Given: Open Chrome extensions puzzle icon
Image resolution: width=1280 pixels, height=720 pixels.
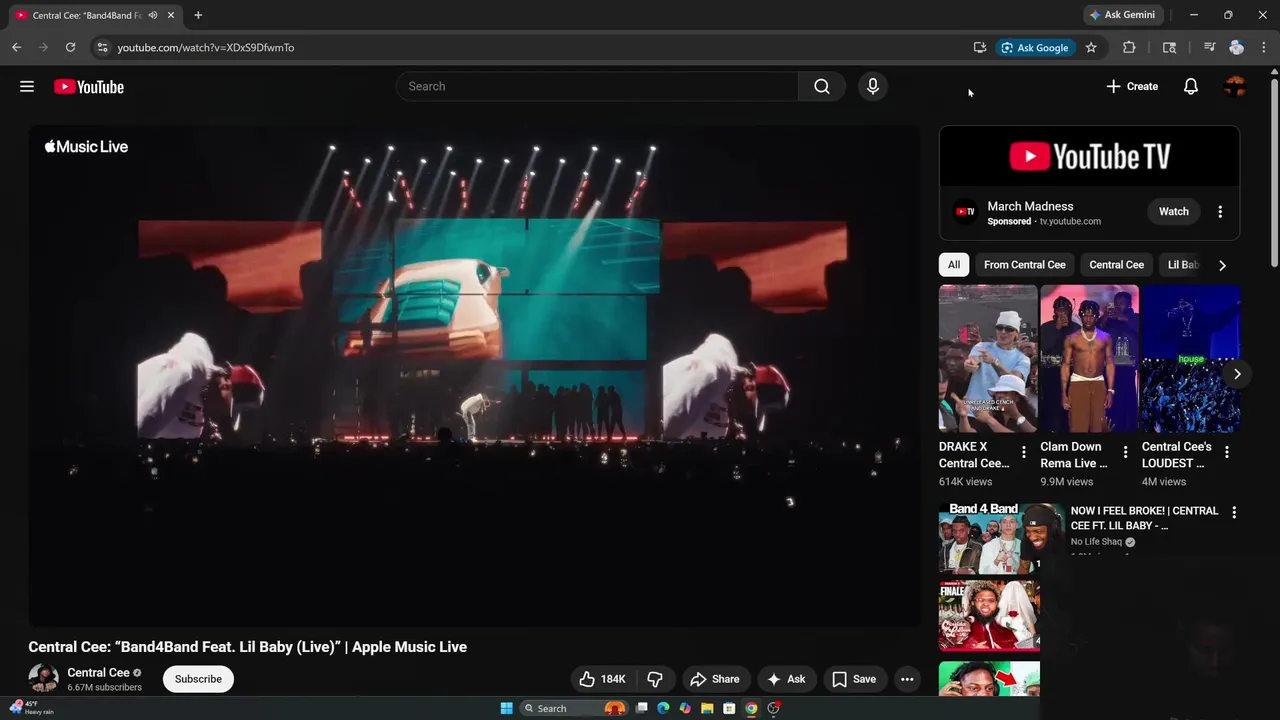Looking at the screenshot, I should pyautogui.click(x=1129, y=47).
